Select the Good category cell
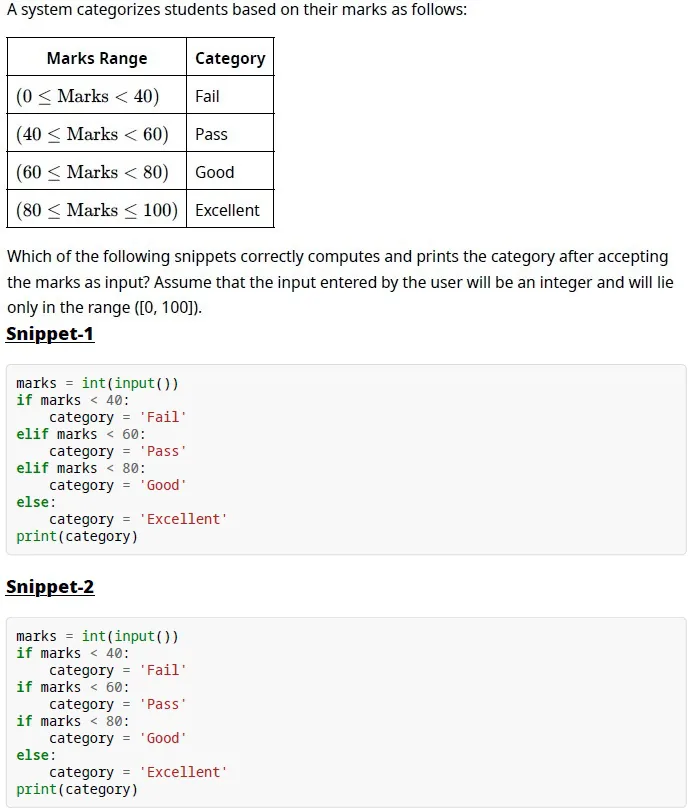 click(x=230, y=172)
